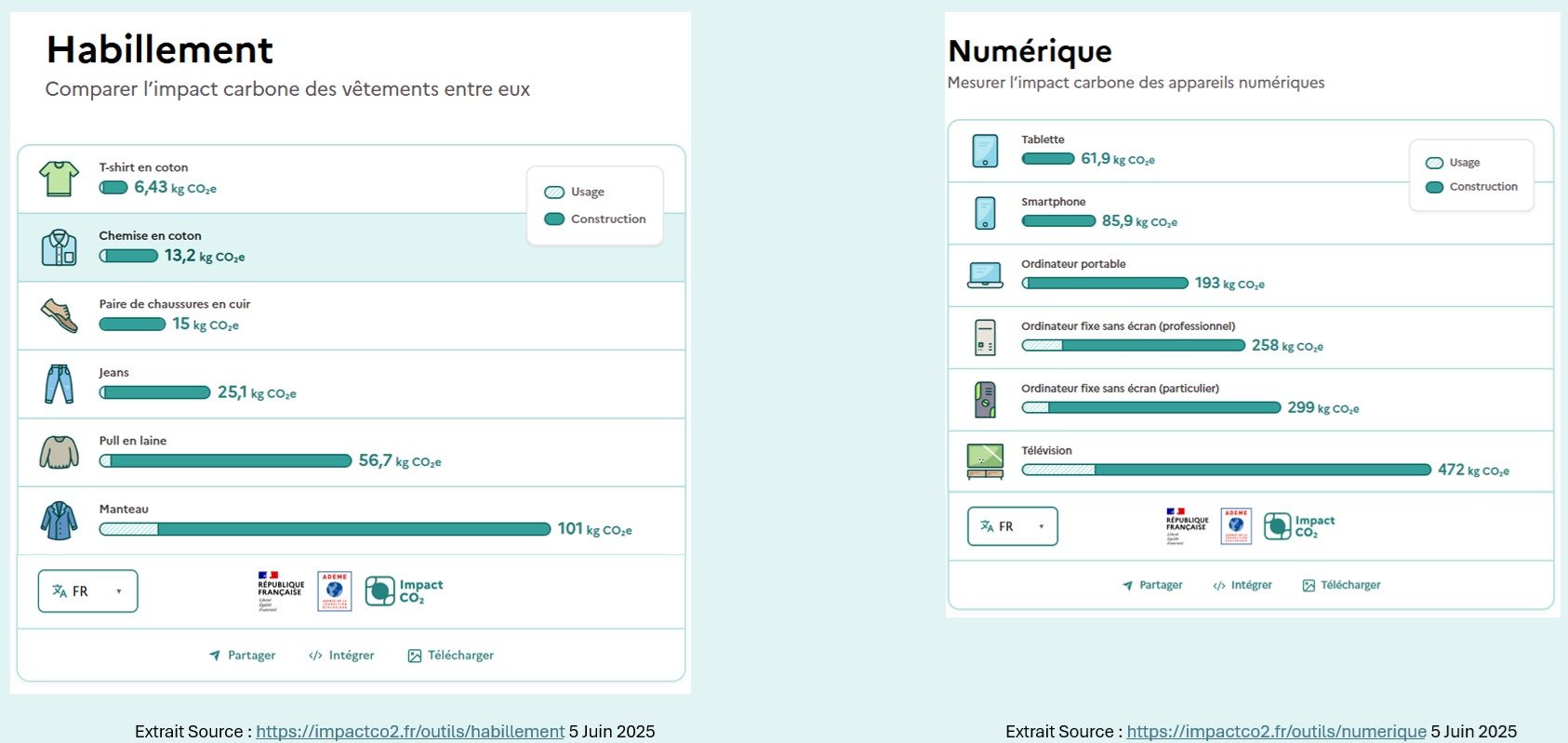The height and width of the screenshot is (743, 1568).
Task: Click the T-shirt en coton icon
Action: point(59,179)
